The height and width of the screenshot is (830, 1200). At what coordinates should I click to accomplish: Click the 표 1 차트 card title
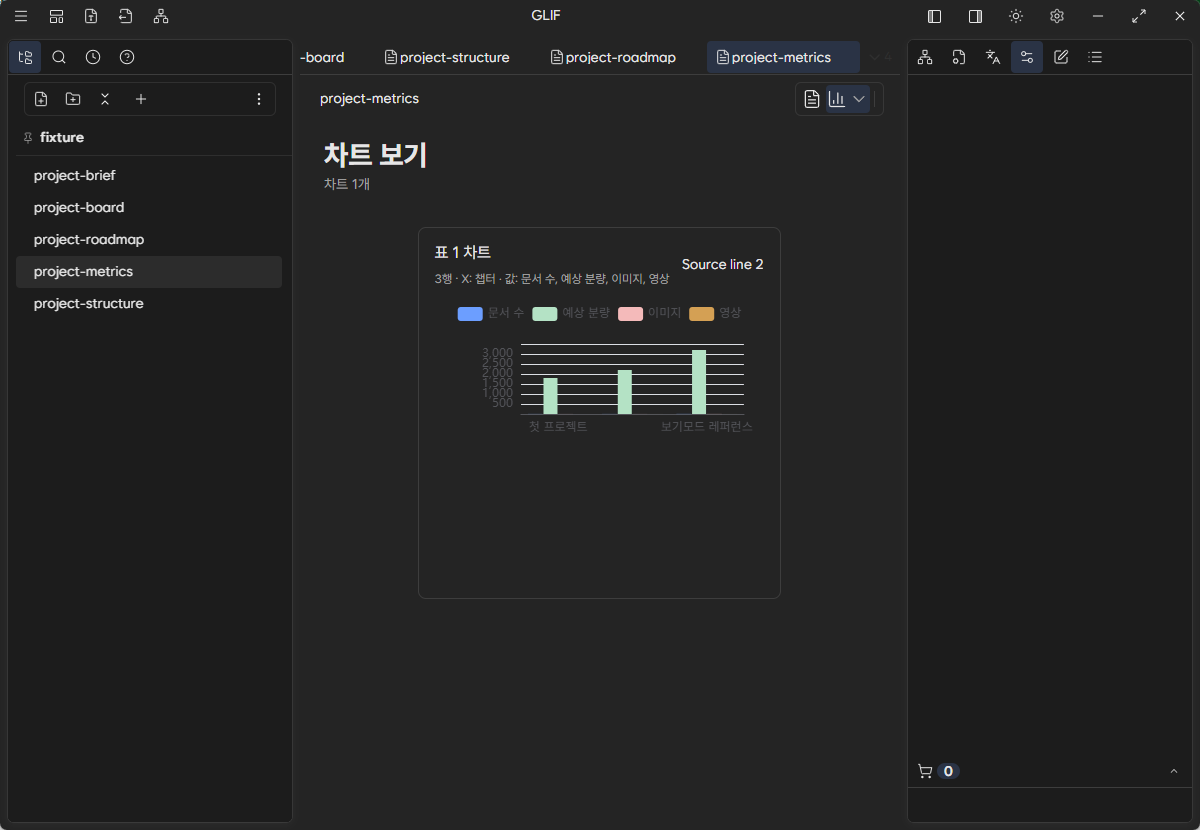point(462,252)
